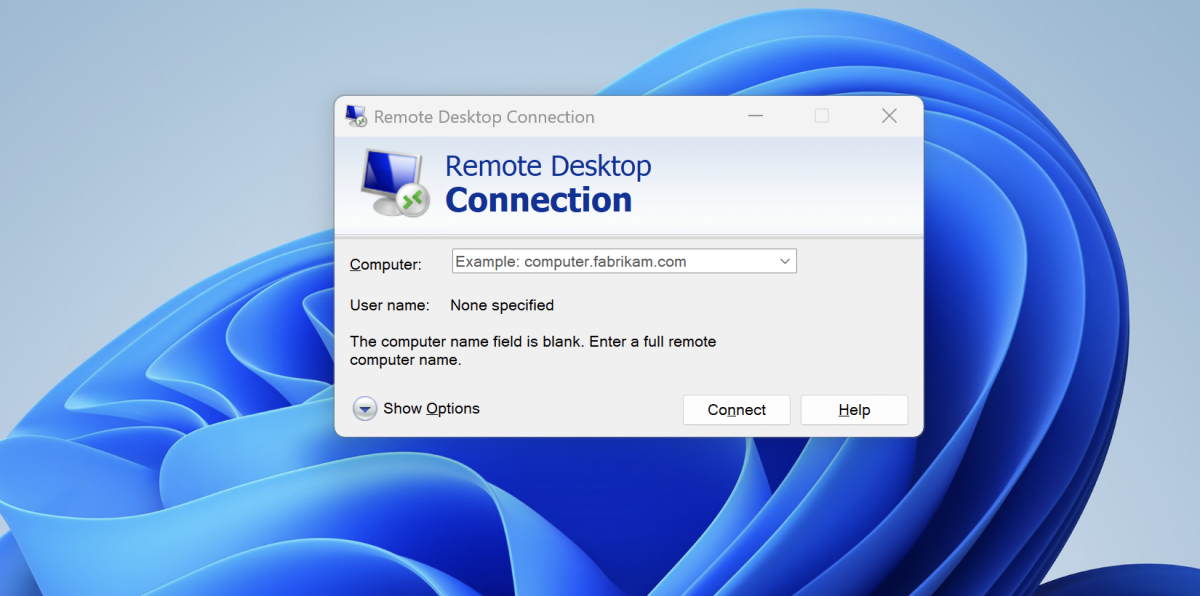The height and width of the screenshot is (596, 1200).
Task: Expand settings via Show Options label
Action: pos(431,409)
